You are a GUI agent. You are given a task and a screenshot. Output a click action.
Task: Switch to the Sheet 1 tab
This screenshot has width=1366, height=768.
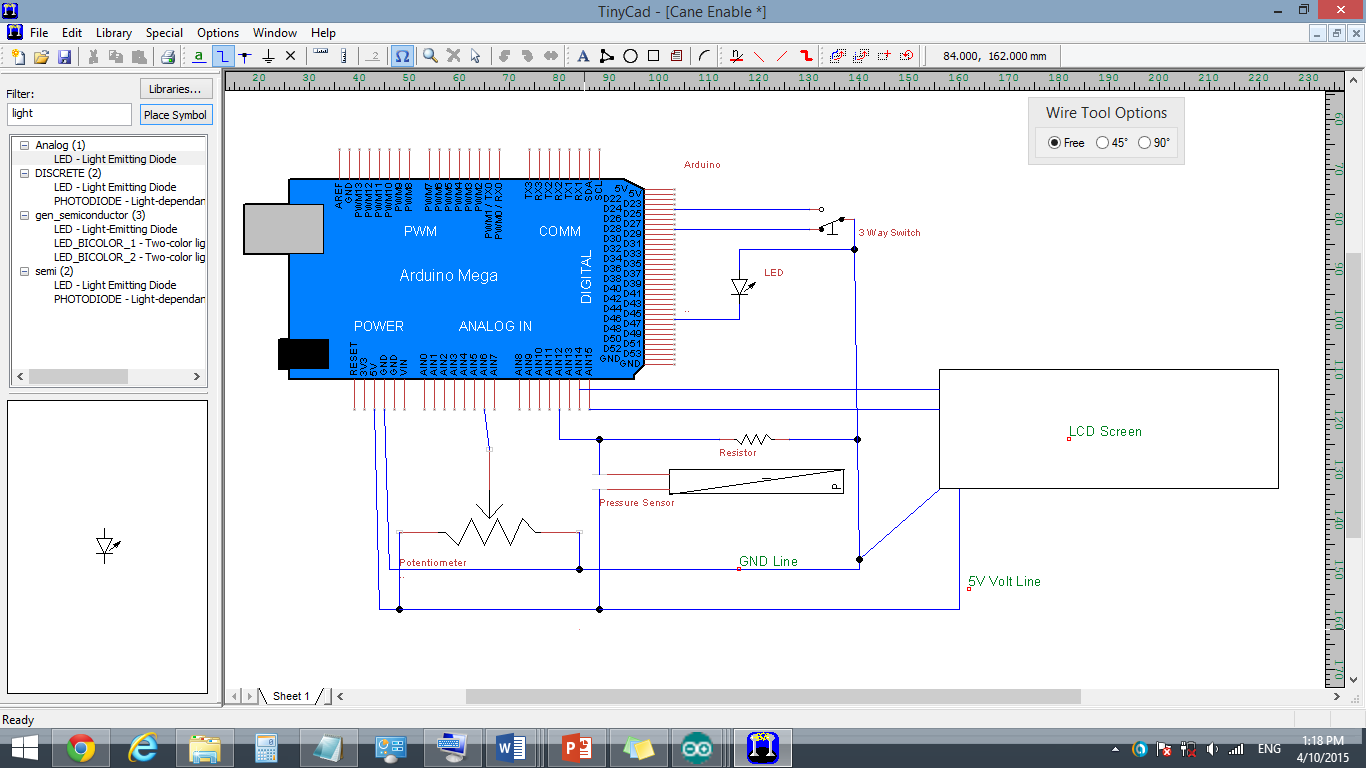click(290, 695)
